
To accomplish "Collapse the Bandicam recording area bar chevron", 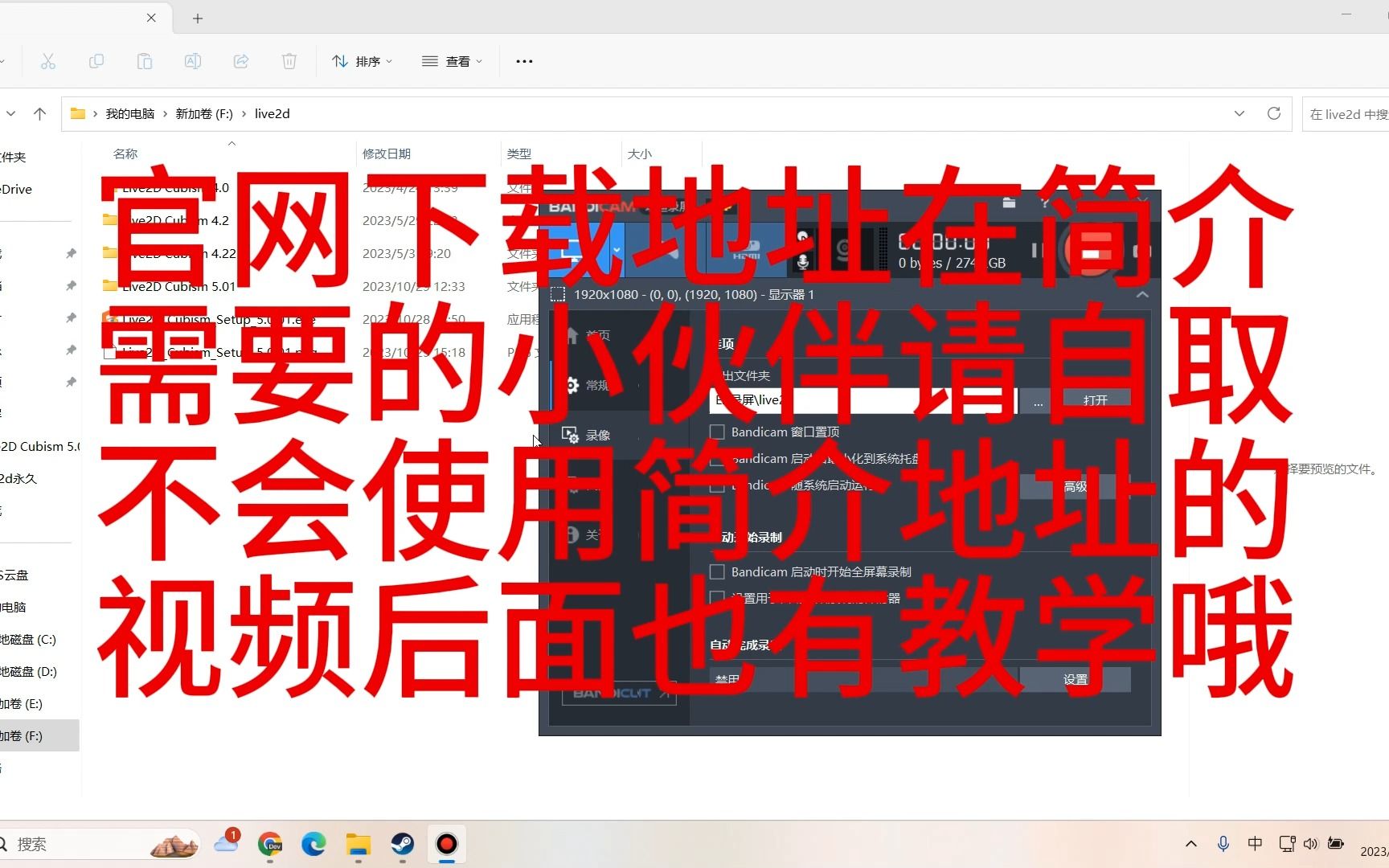I will pos(1142,295).
